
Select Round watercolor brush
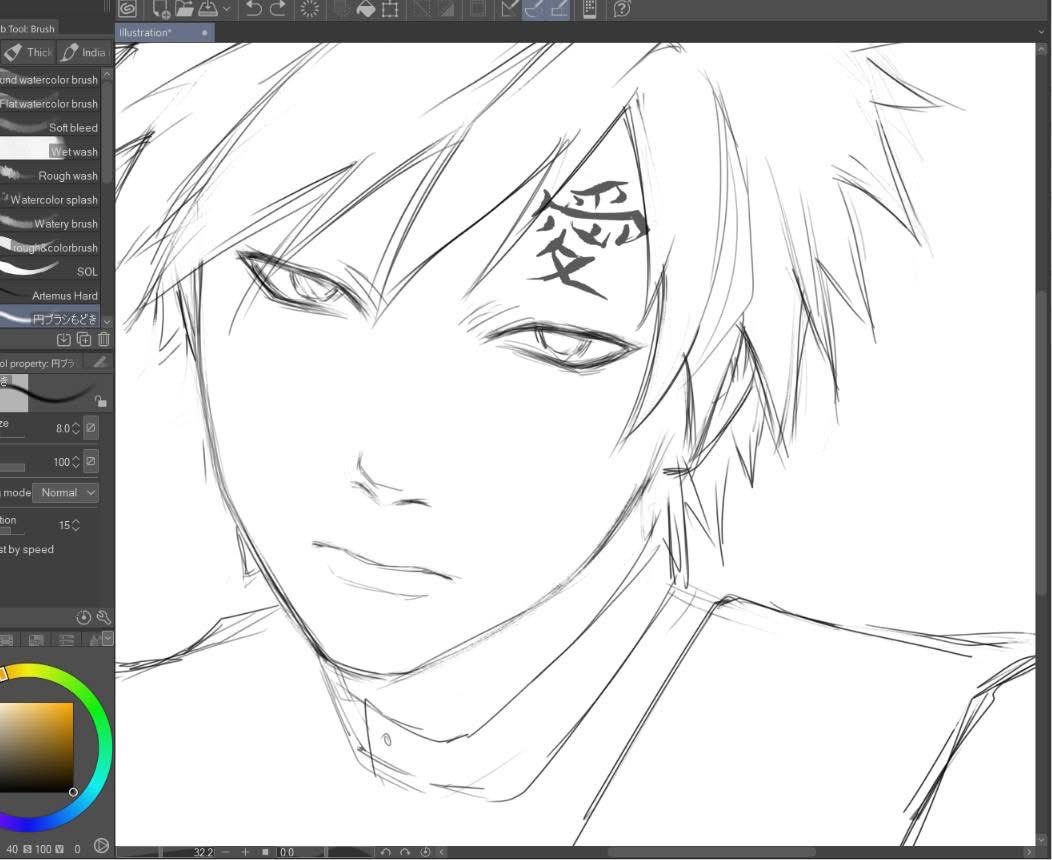pyautogui.click(x=50, y=79)
